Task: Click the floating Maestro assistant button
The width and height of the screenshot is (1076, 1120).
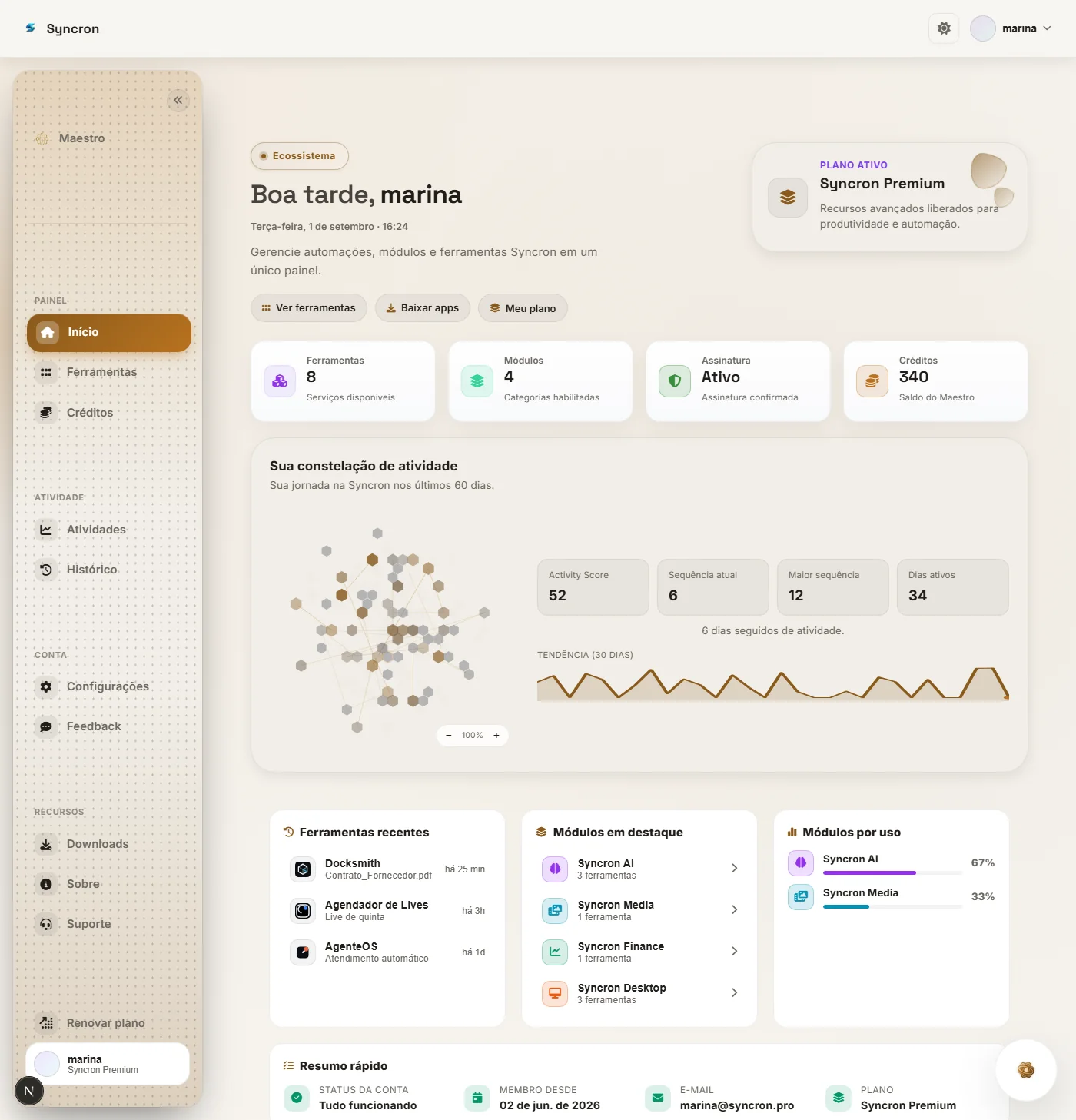Action: (1025, 1069)
